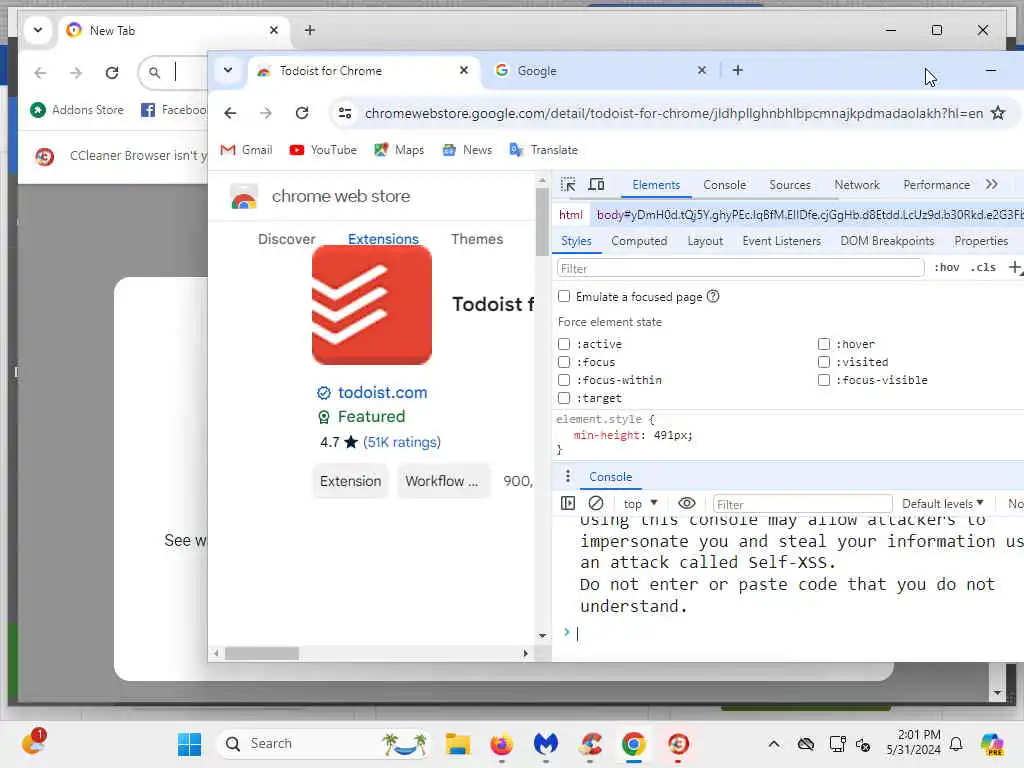Open Malwarebytes from the taskbar
1024x768 pixels.
click(545, 744)
